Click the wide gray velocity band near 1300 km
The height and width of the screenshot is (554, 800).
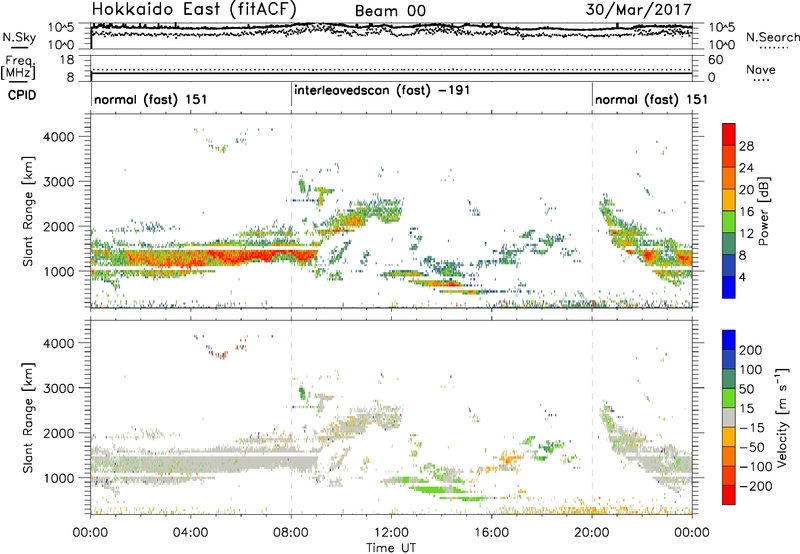pyautogui.click(x=204, y=463)
